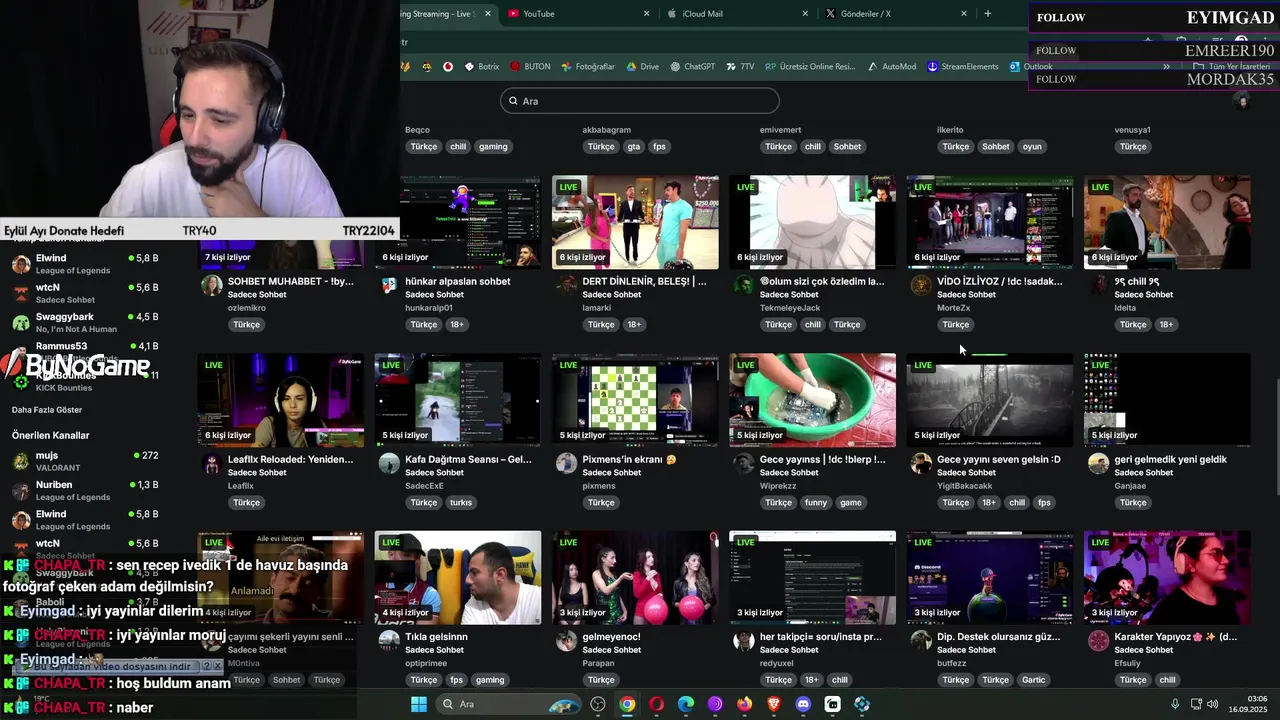Viewport: 1280px width, 720px height.
Task: Launch Firefox from the taskbar
Action: pos(744,704)
